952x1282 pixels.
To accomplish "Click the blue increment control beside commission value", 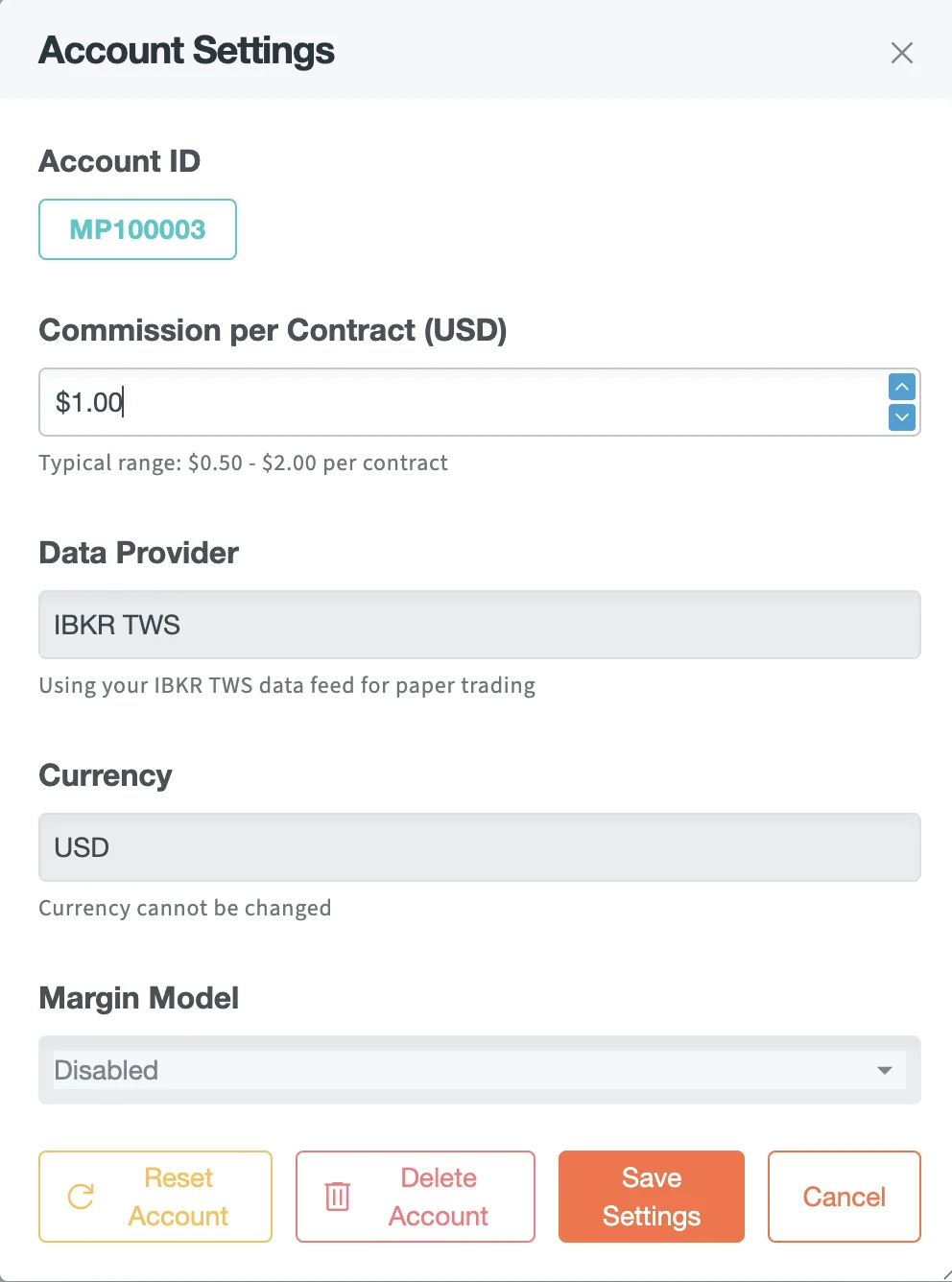I will pos(900,387).
